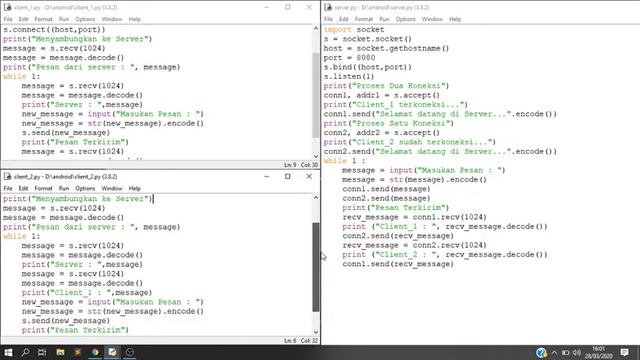Click 'port = 8080' line in server.py
The height and width of the screenshot is (360, 640).
tap(349, 58)
